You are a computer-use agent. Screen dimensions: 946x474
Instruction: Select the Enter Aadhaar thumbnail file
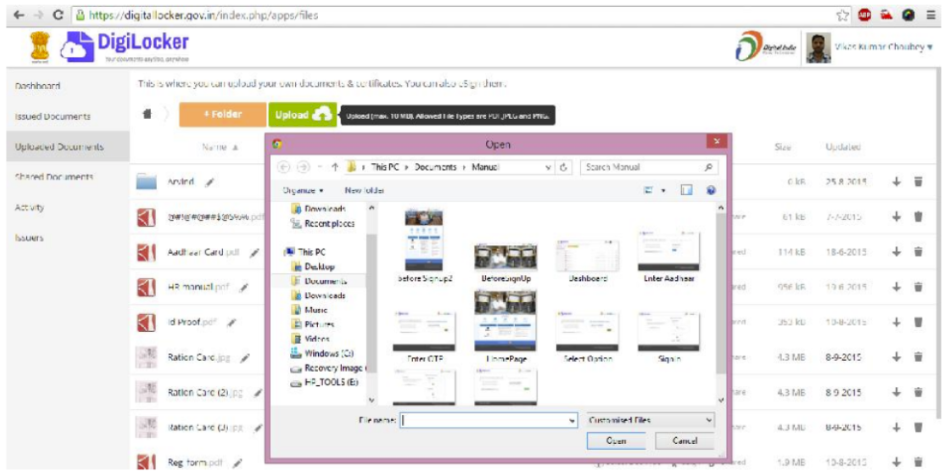coord(668,256)
